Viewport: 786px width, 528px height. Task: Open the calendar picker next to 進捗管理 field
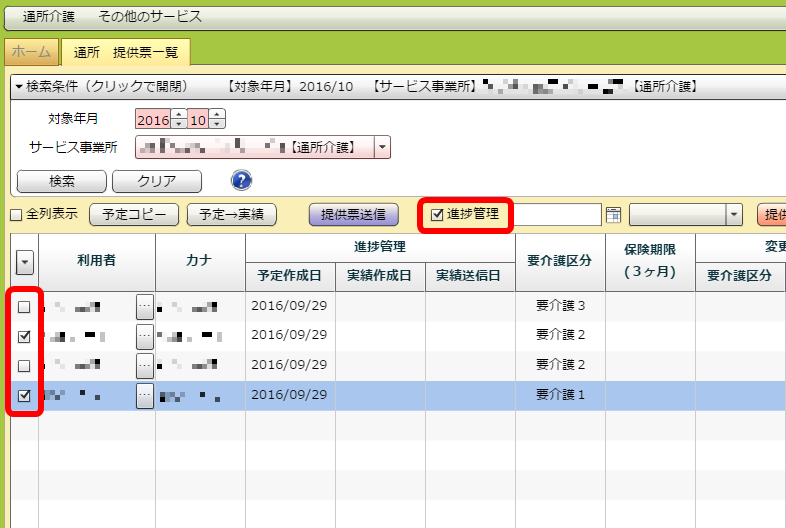coord(613,214)
